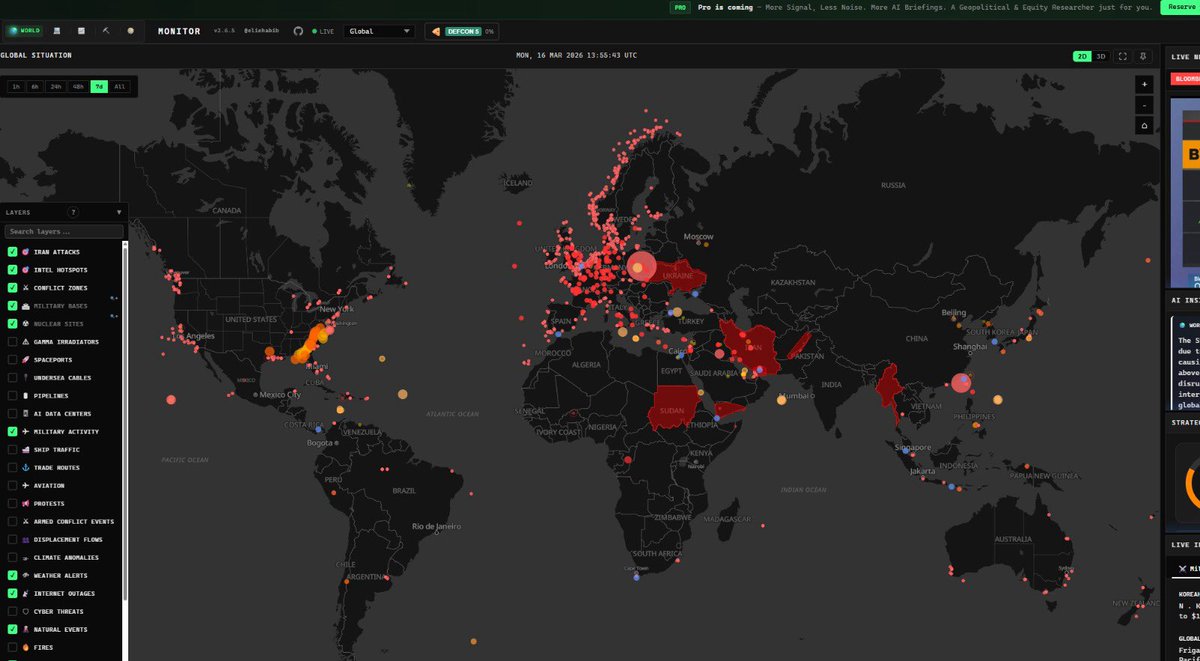Select the WORLD variant globe button

[24, 31]
